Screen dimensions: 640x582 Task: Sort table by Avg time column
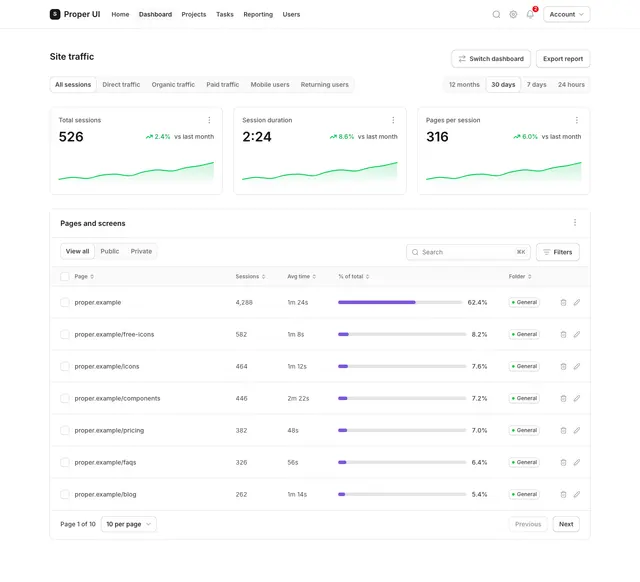(302, 276)
